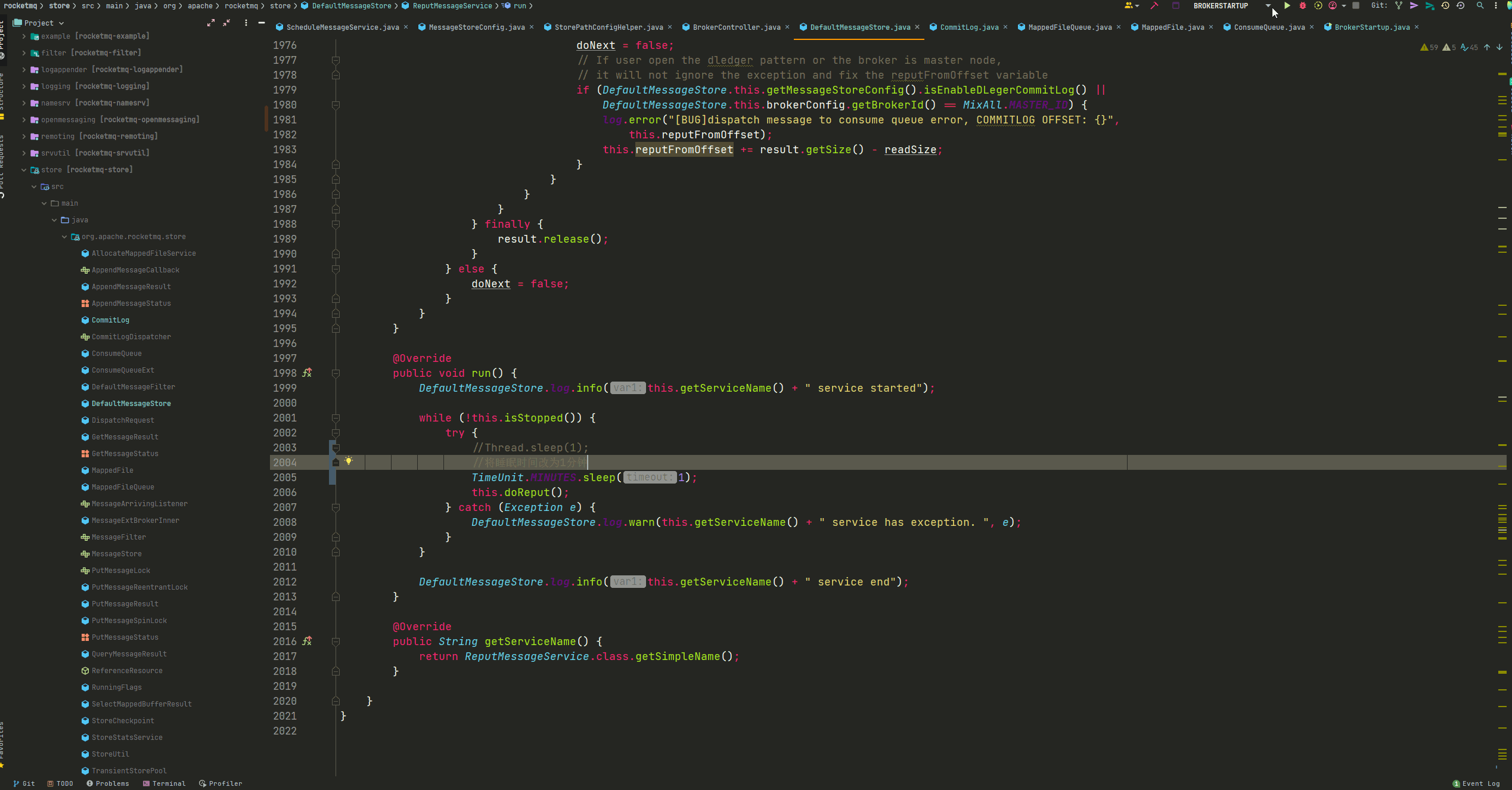Open the BrokerController.java editor tab
1512x790 pixels.
736,27
